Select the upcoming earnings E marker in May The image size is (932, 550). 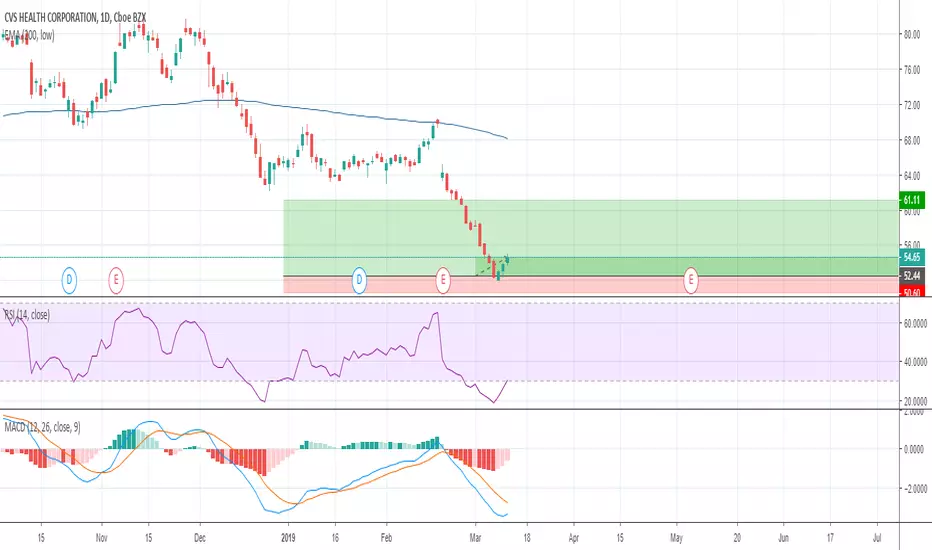(x=691, y=279)
